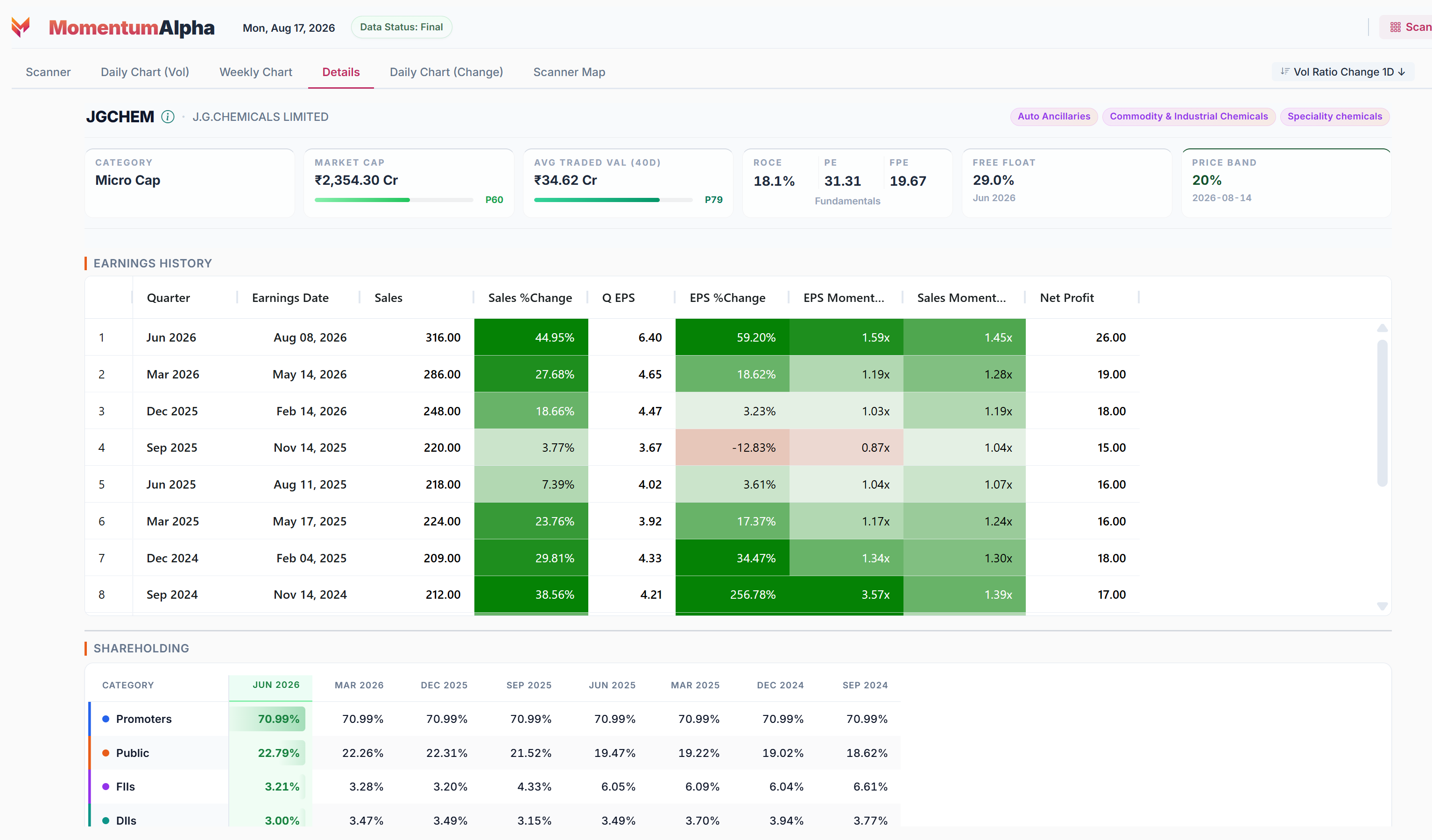The image size is (1432, 840).
Task: Click the Fundamentals link under ROCE card
Action: pos(847,201)
